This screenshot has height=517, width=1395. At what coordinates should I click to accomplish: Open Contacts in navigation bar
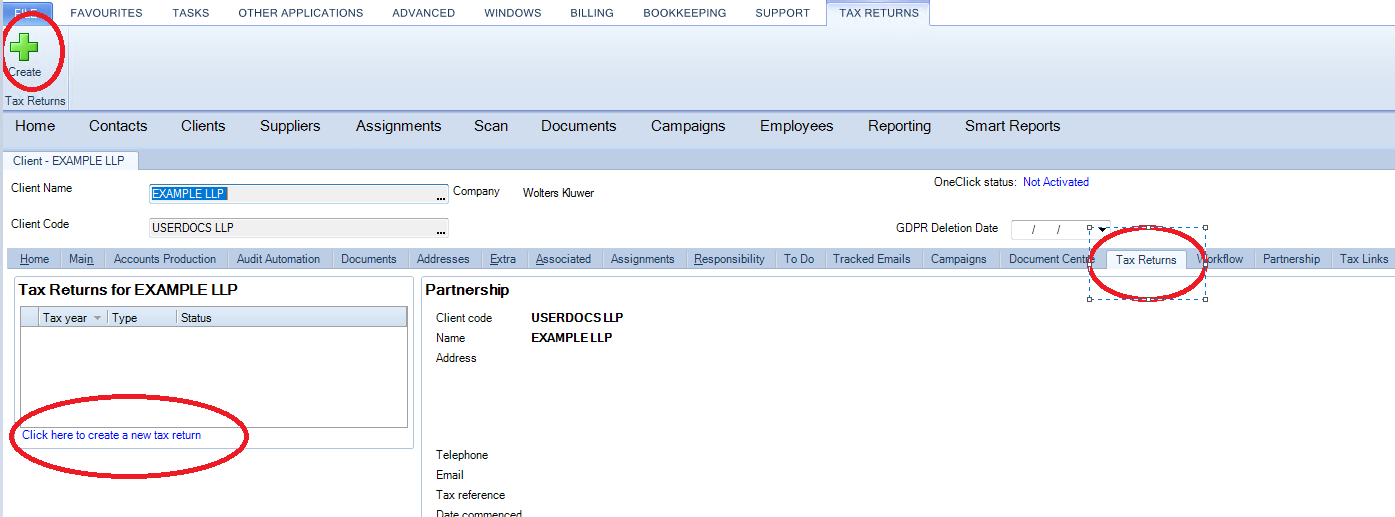[x=118, y=126]
